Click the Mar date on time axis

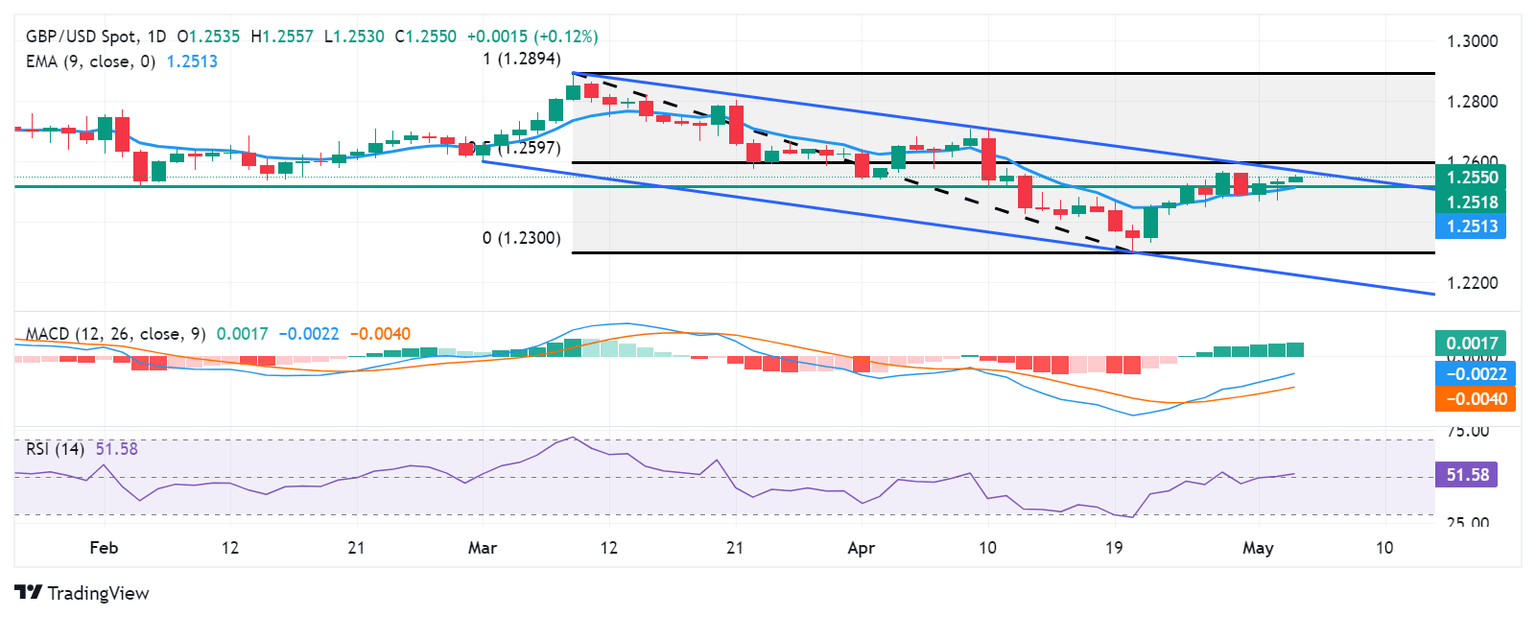[484, 548]
